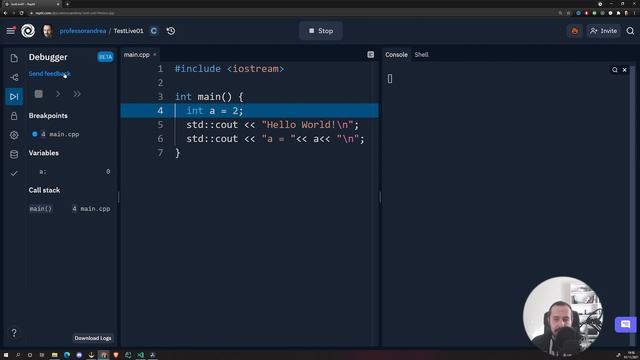640x360 pixels.
Task: Stop the debugger with square button
Action: point(39,94)
